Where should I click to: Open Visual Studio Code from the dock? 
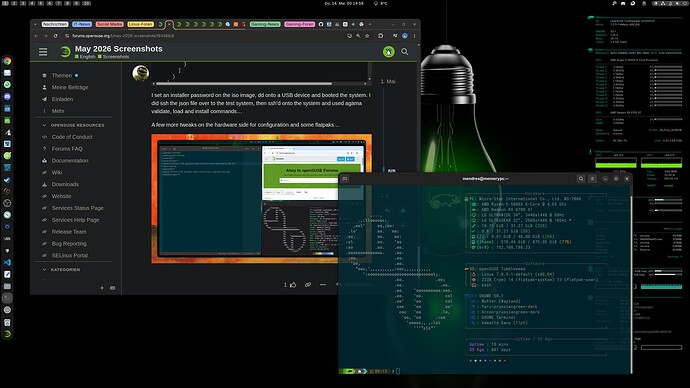(7, 263)
